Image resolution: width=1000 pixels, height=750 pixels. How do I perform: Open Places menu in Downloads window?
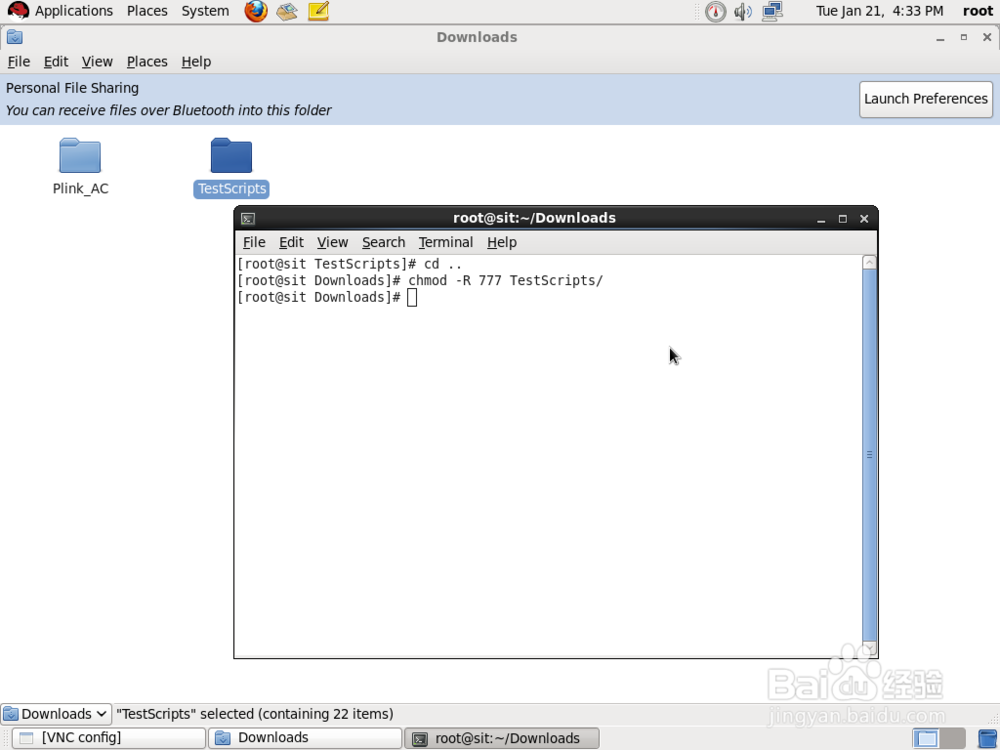point(147,62)
